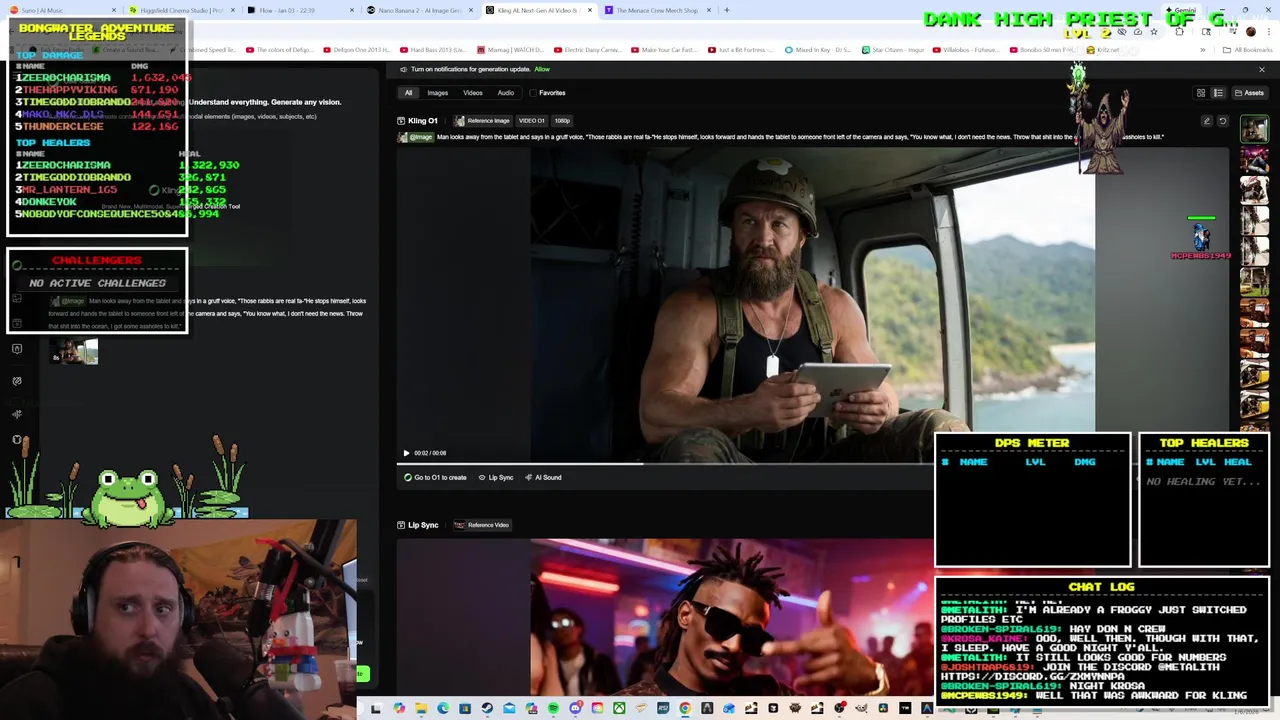Open Microsoft Edge from the taskbar

point(443,709)
